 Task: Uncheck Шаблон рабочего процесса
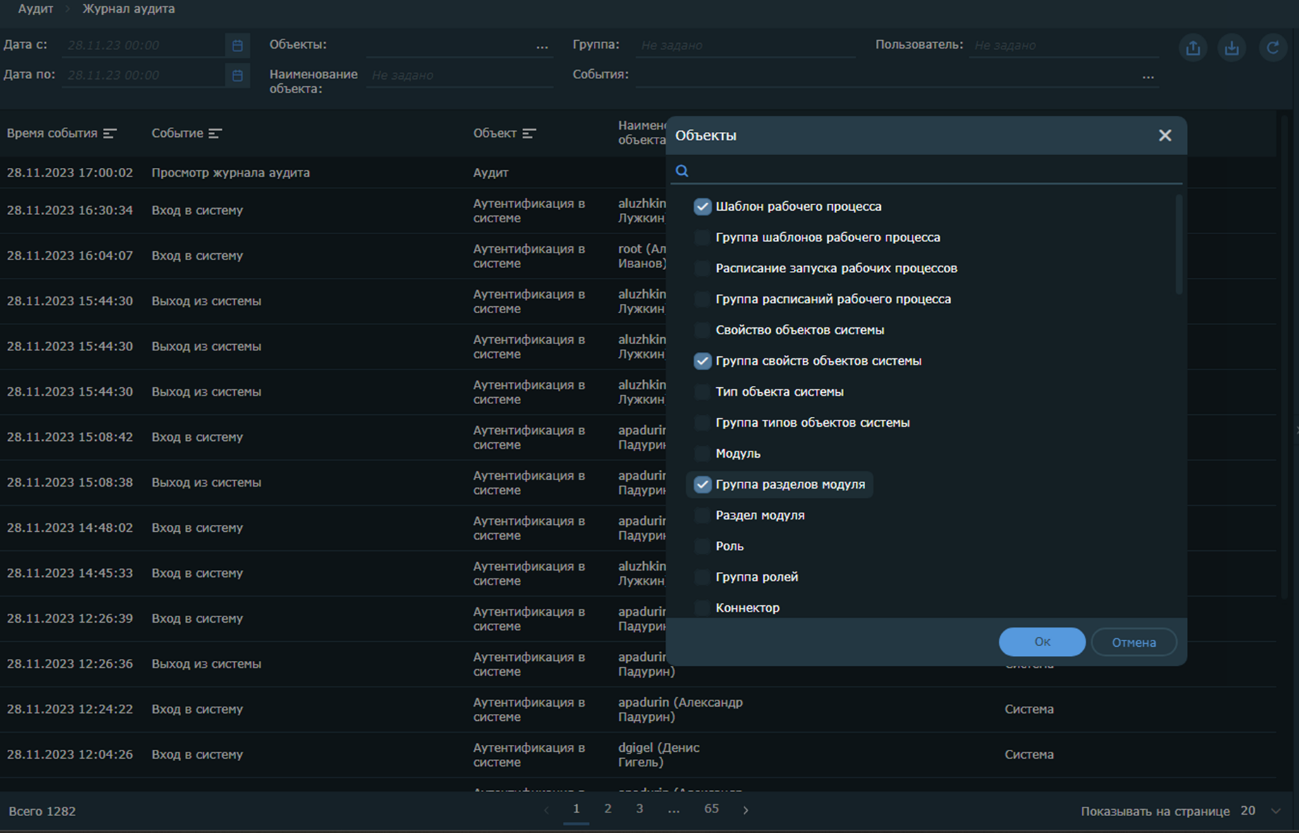(x=703, y=207)
